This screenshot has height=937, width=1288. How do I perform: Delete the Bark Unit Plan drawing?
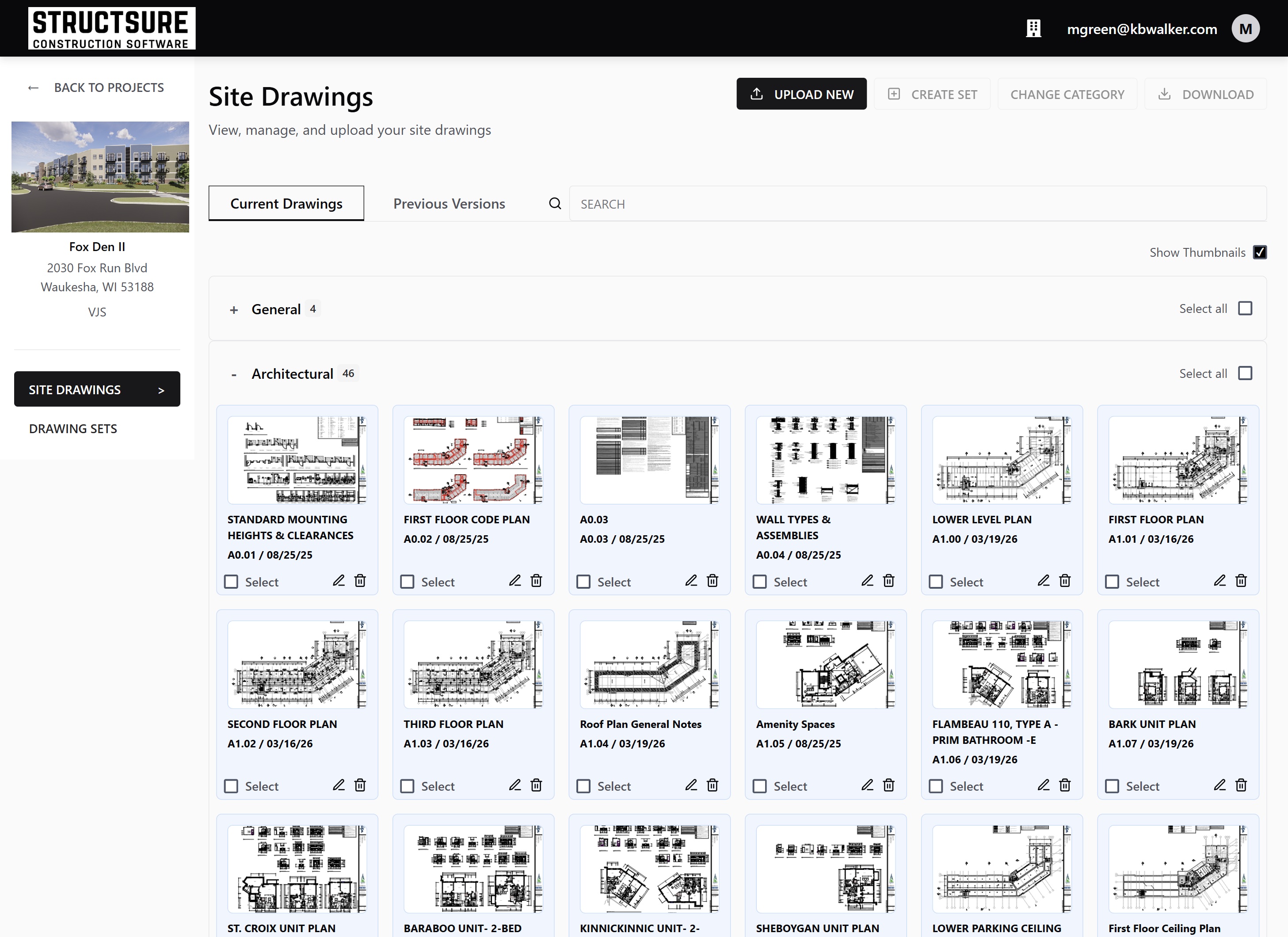(x=1241, y=785)
